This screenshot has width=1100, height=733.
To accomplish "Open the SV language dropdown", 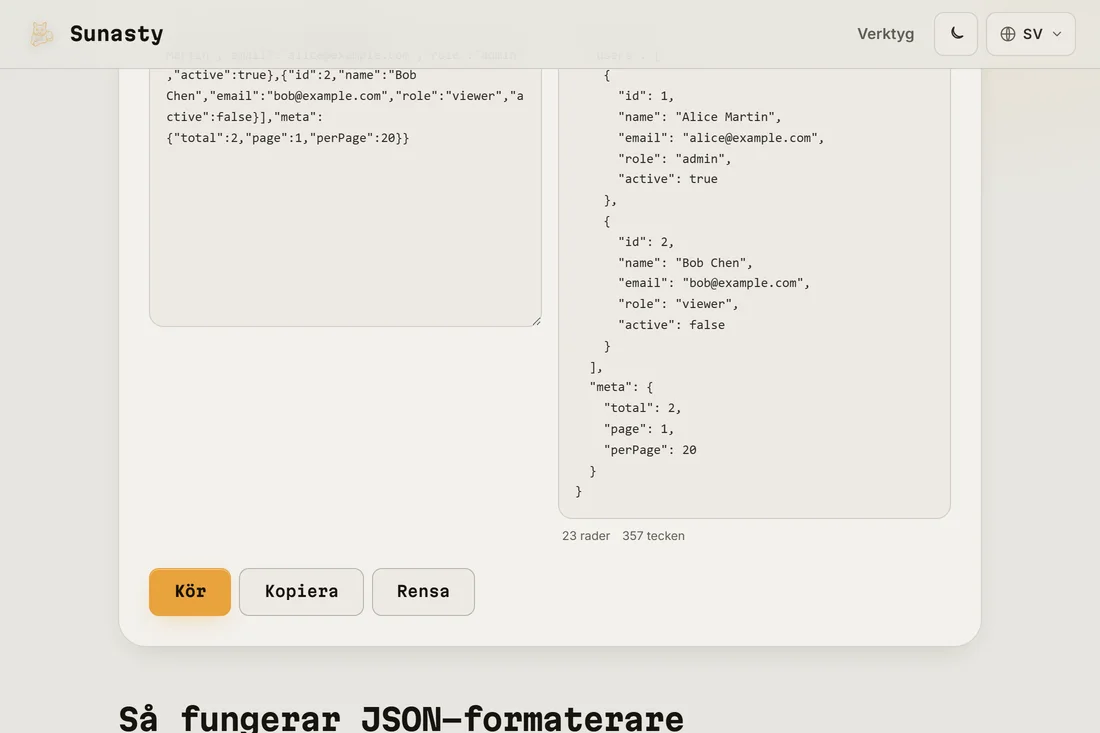I will pos(1031,34).
